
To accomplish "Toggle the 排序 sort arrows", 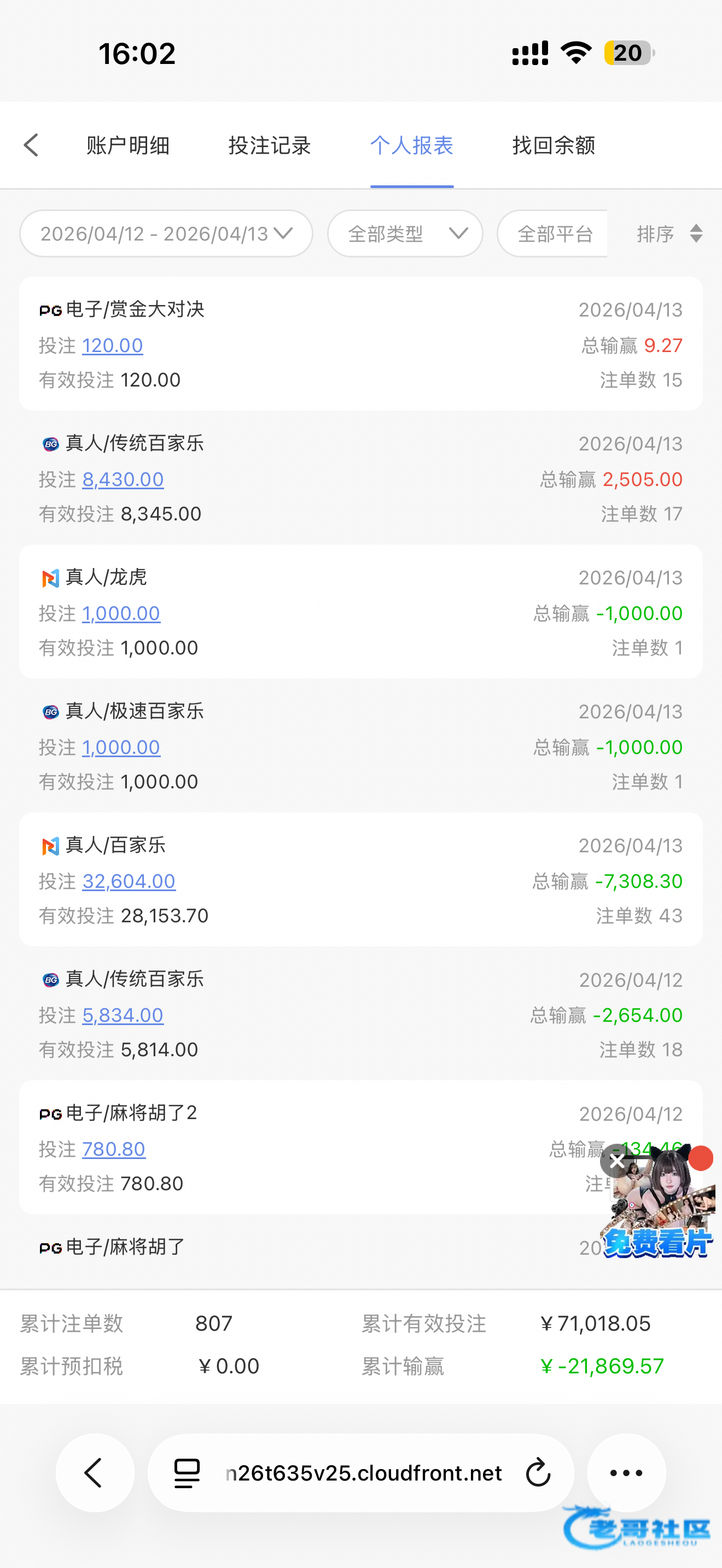I will click(x=696, y=234).
